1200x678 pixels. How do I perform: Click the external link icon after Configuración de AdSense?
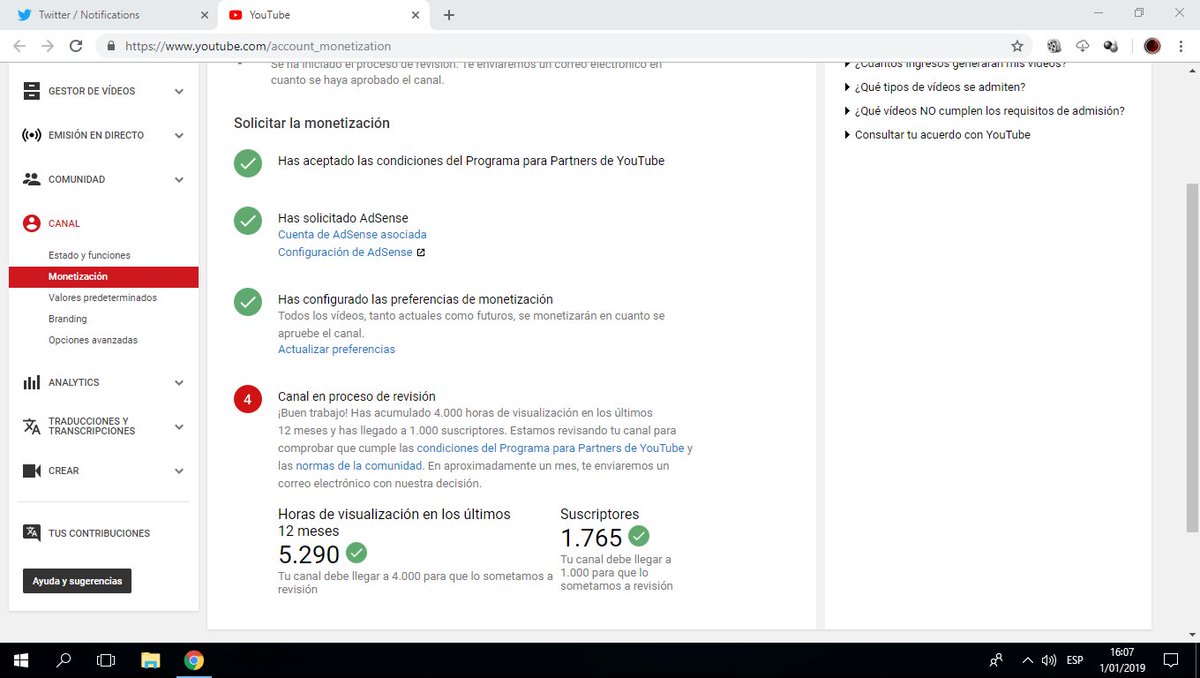pos(421,253)
